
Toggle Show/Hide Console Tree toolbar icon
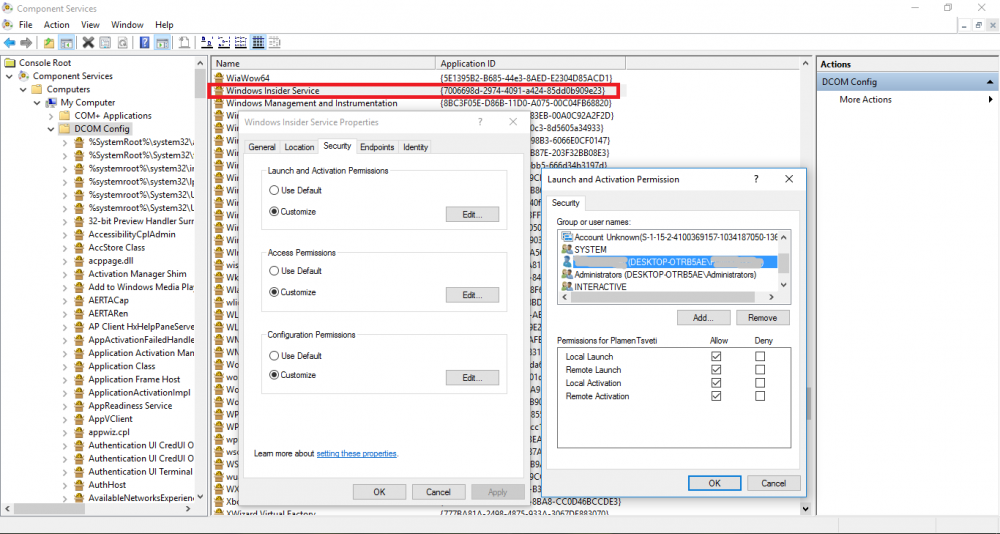(66, 43)
